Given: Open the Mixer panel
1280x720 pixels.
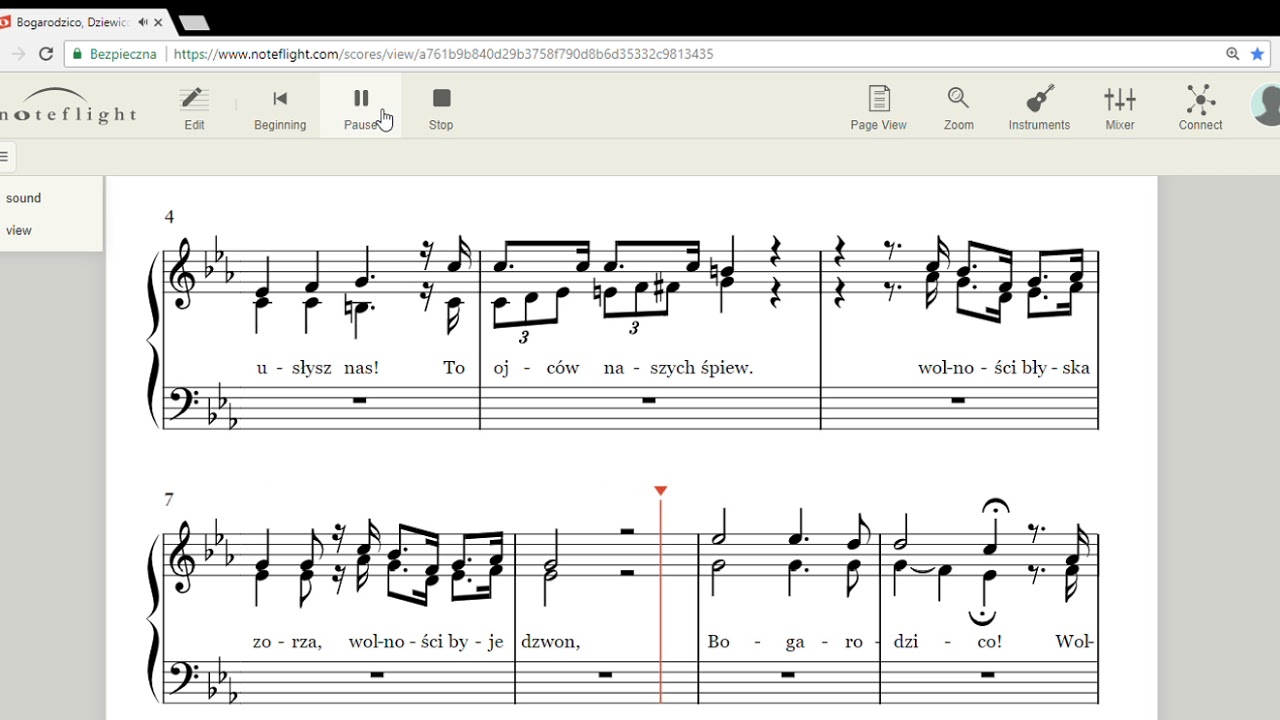Looking at the screenshot, I should click(1120, 109).
